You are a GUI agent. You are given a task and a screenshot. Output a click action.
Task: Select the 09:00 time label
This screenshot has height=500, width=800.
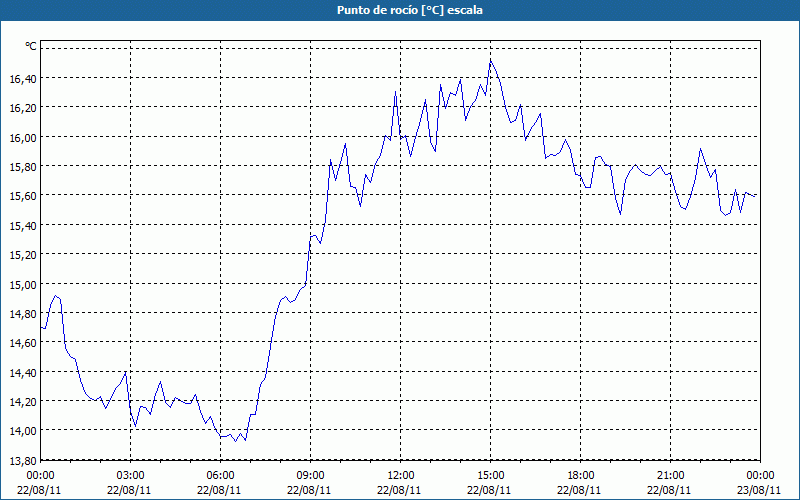click(x=310, y=476)
